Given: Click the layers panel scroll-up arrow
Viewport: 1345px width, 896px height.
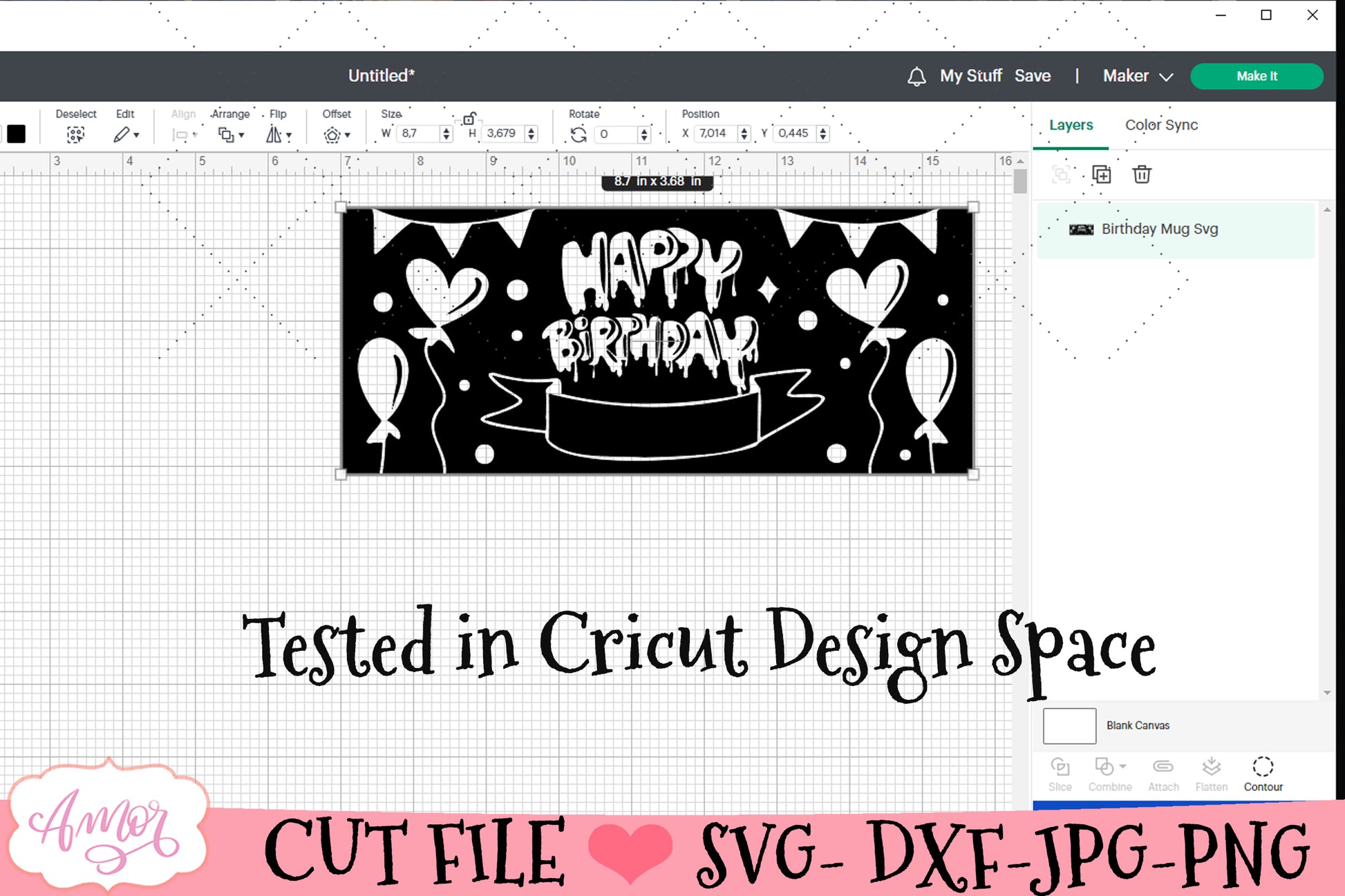Looking at the screenshot, I should point(1326,209).
